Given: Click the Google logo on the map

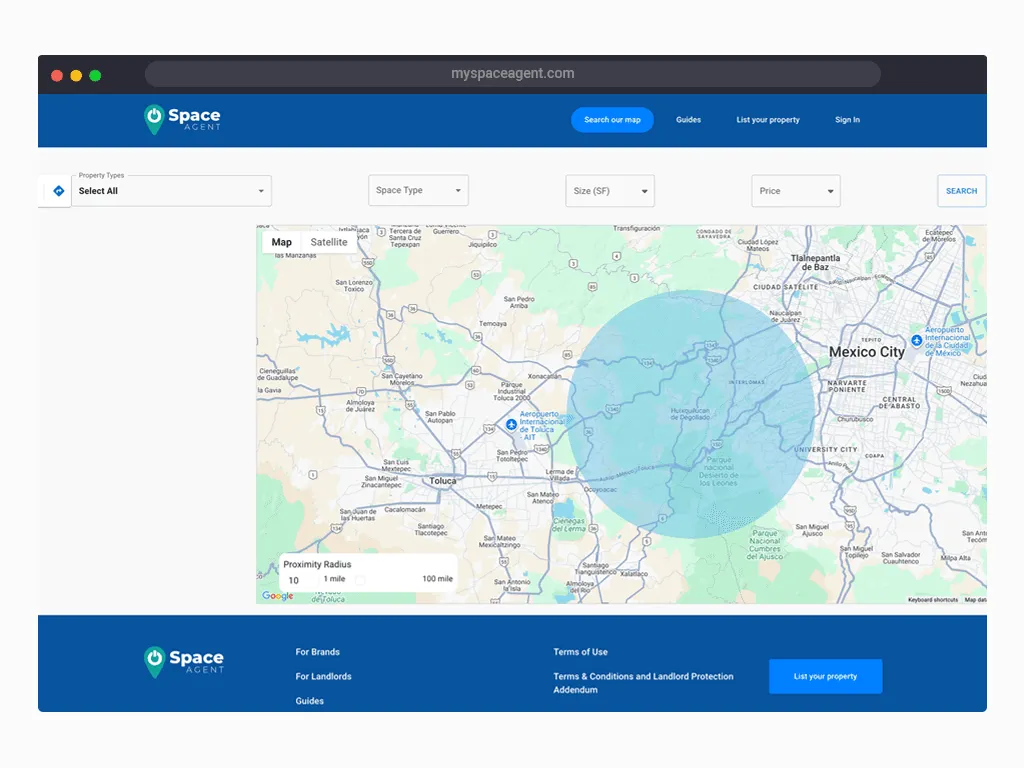Looking at the screenshot, I should coord(276,595).
